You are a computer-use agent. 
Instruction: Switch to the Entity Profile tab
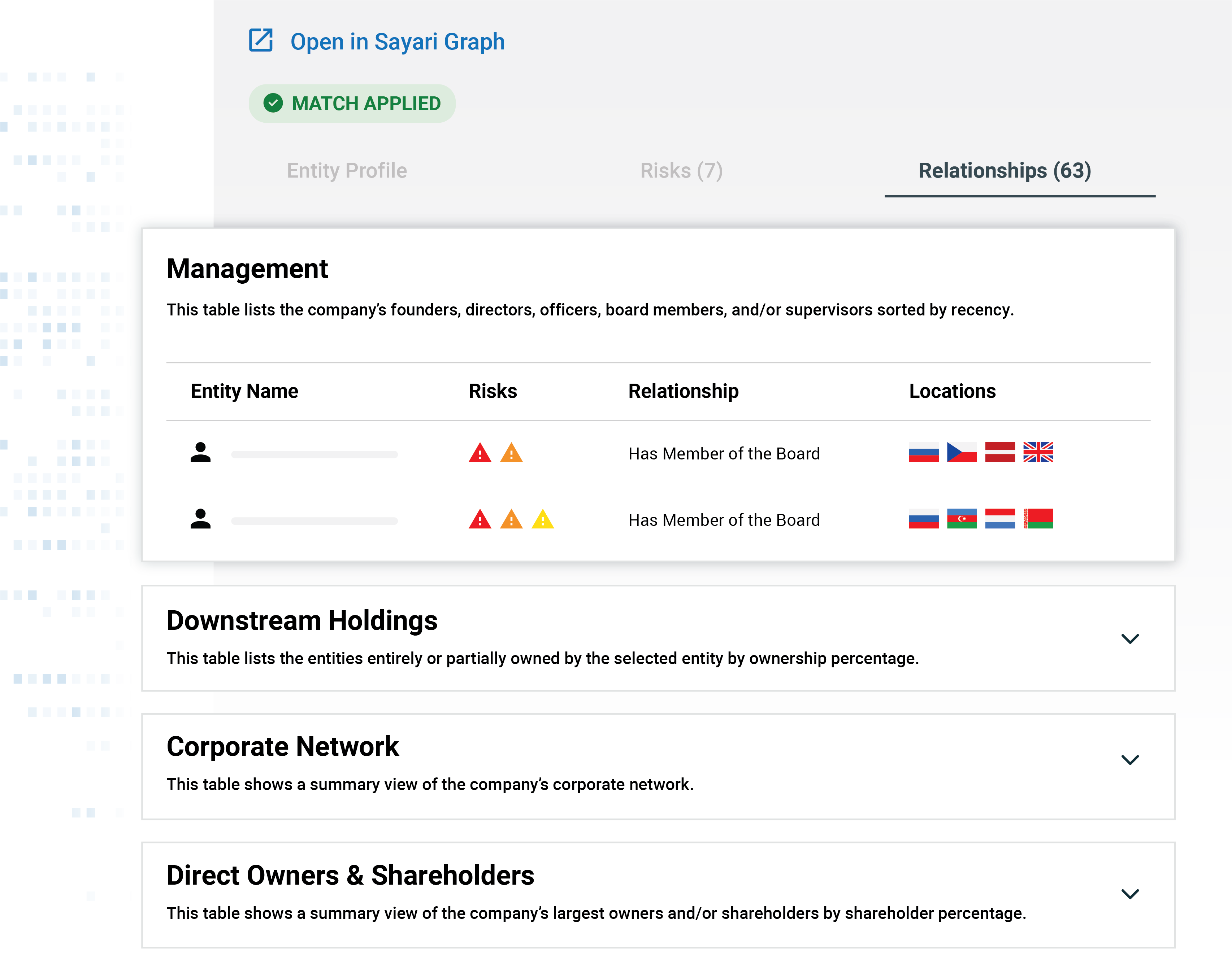tap(347, 171)
